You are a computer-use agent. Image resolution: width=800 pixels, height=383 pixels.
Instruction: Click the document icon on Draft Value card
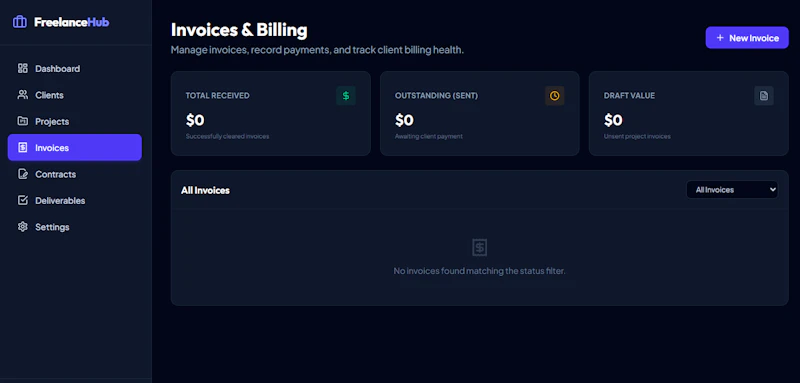coord(764,96)
